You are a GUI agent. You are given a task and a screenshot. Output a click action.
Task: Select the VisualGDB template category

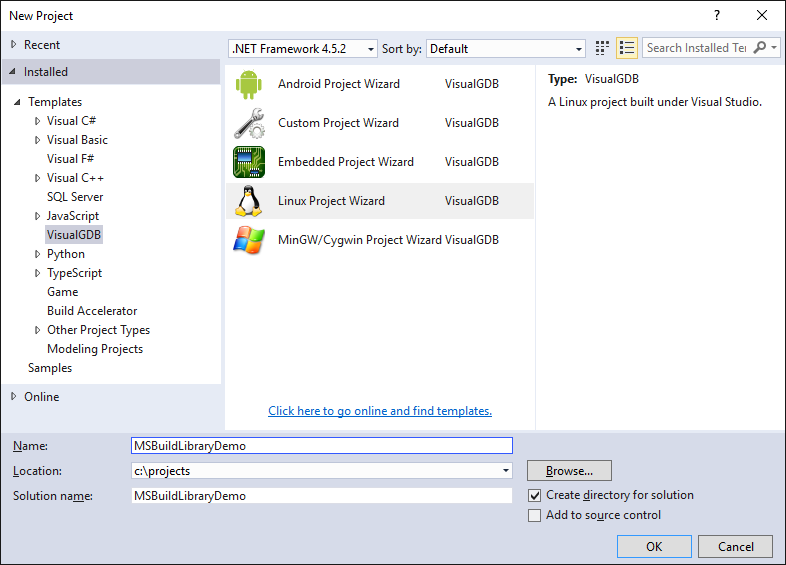click(74, 235)
